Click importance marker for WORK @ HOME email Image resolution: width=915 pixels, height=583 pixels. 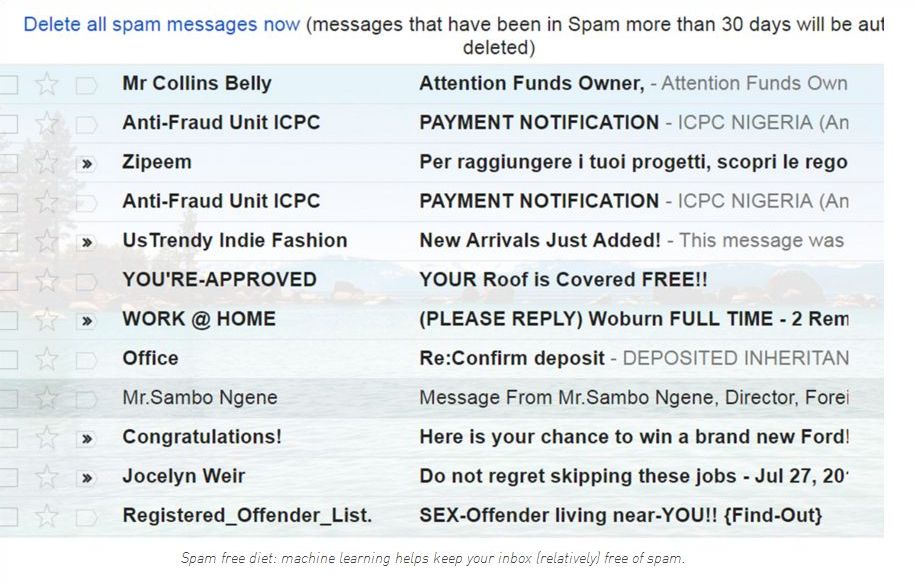pos(86,321)
